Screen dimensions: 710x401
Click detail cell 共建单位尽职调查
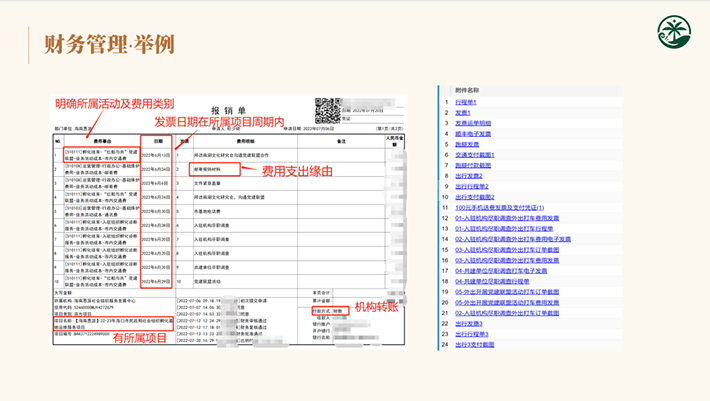(x=211, y=267)
